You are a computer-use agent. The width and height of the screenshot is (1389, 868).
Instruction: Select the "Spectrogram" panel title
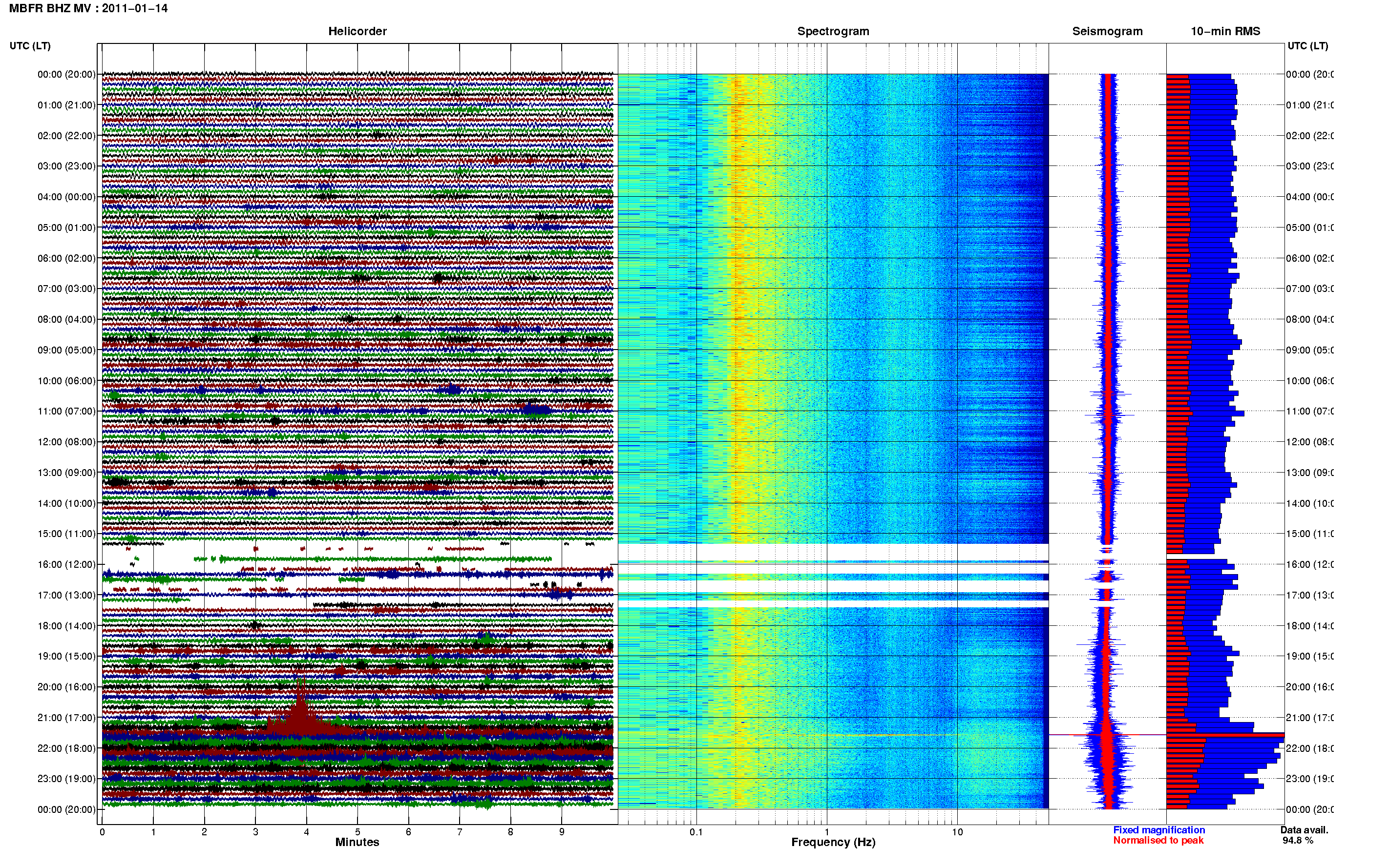(x=833, y=32)
